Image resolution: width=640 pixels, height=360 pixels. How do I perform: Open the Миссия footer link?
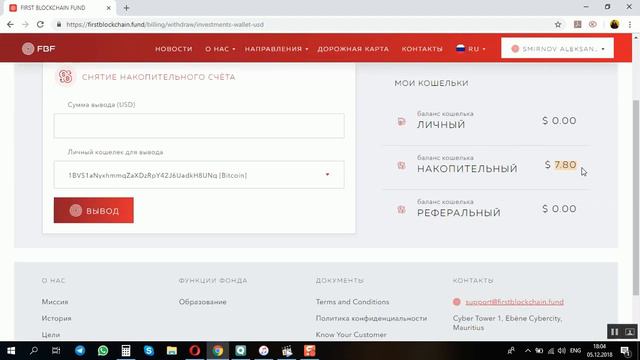[x=55, y=302]
